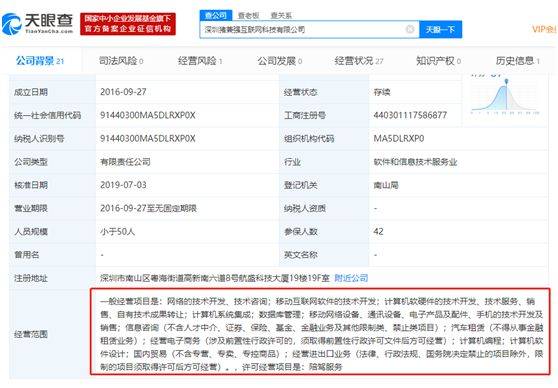Select the 查公司 search tab
Screen dimensions: 558x388
tap(216, 15)
